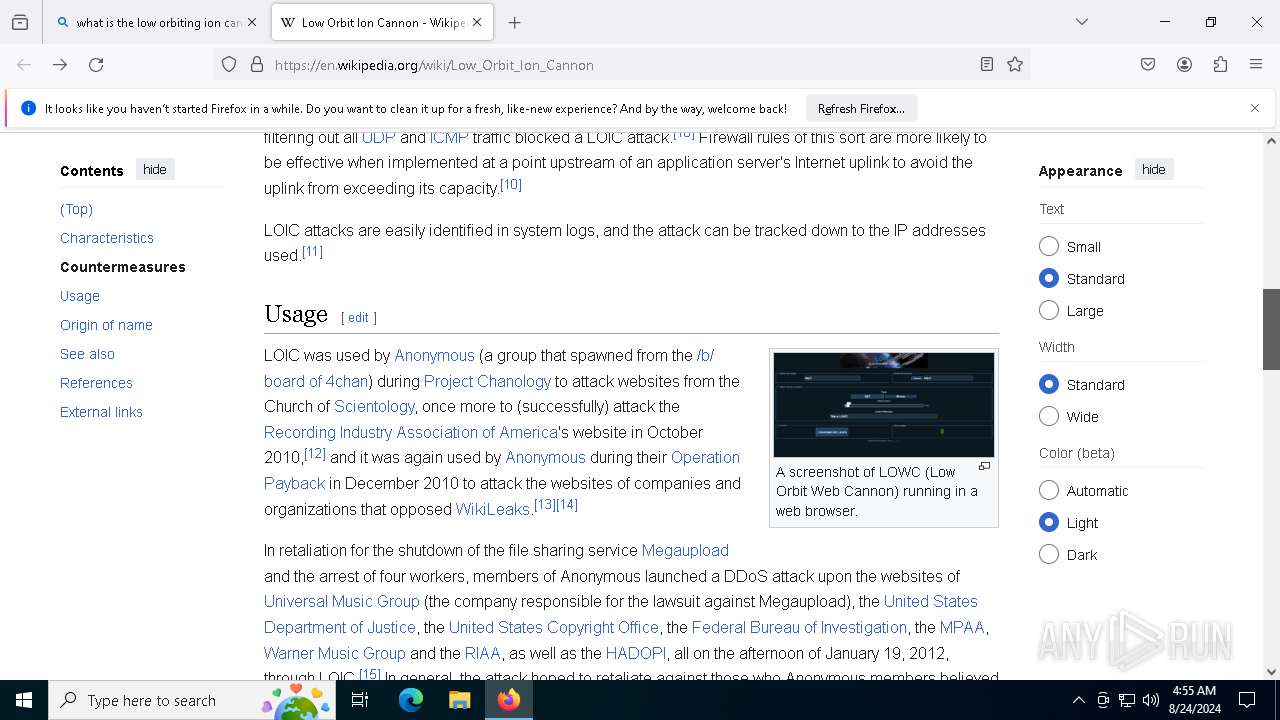Open the Project Chanology link

click(x=487, y=381)
